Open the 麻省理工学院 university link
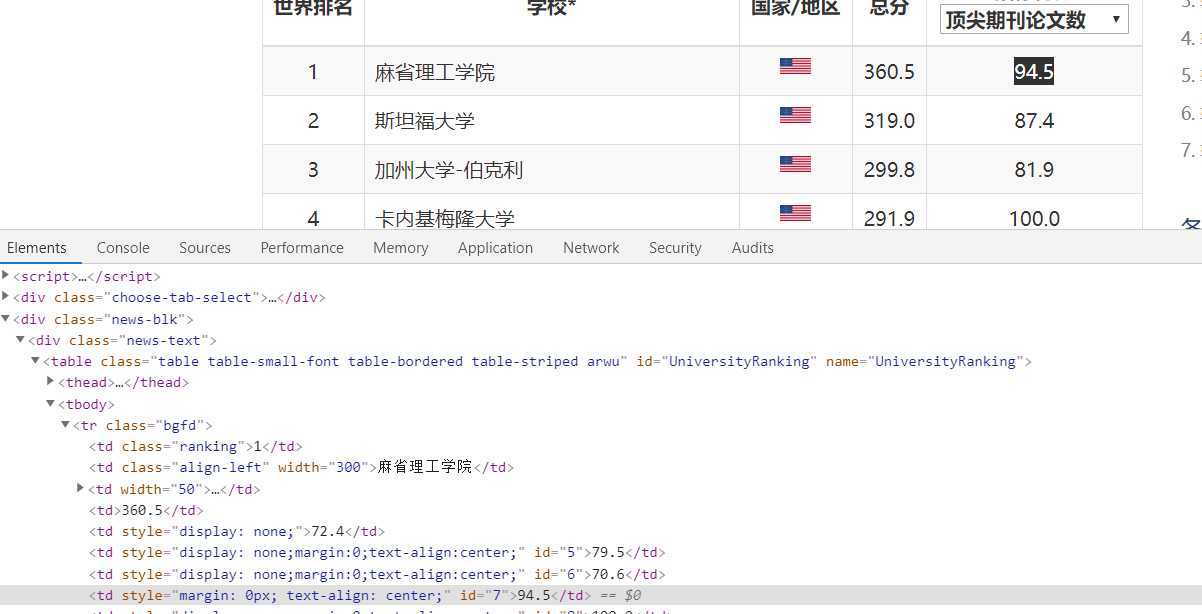The width and height of the screenshot is (1202, 614). (435, 72)
